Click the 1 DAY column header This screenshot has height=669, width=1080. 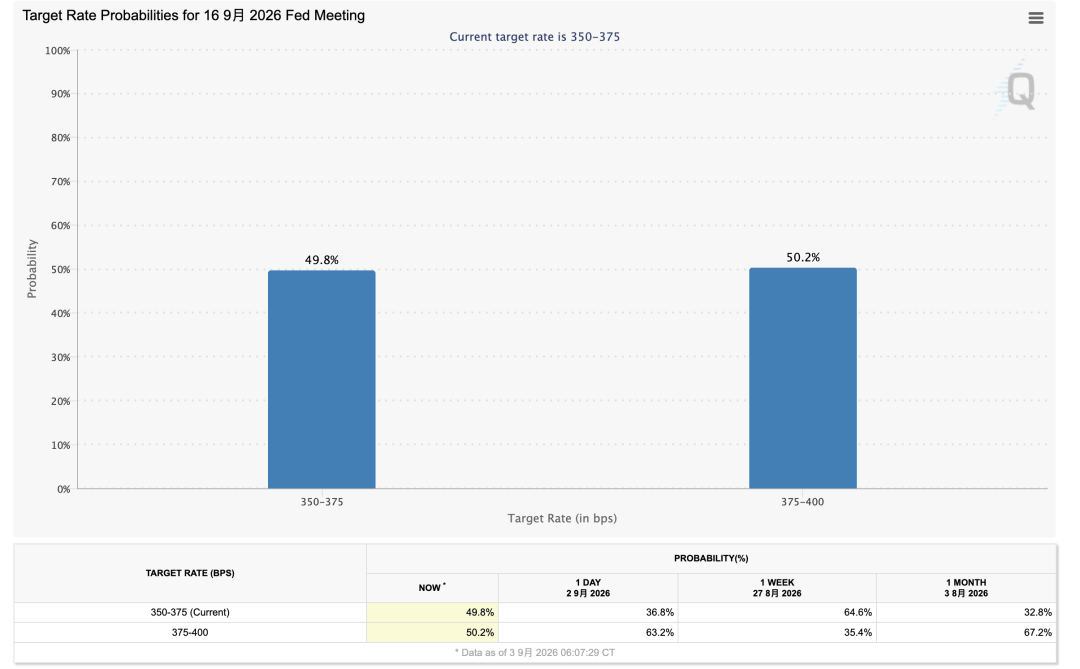pyautogui.click(x=588, y=588)
